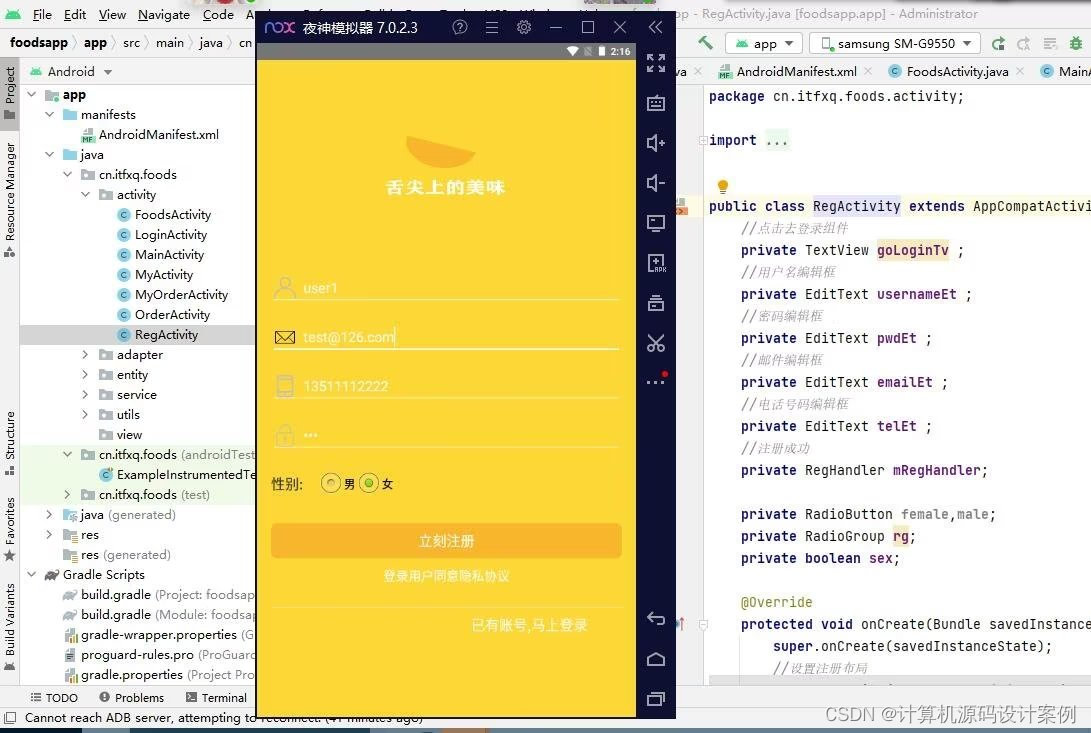Viewport: 1091px width, 733px height.
Task: Decrease emulator volume in Nox sidebar
Action: pyautogui.click(x=655, y=183)
